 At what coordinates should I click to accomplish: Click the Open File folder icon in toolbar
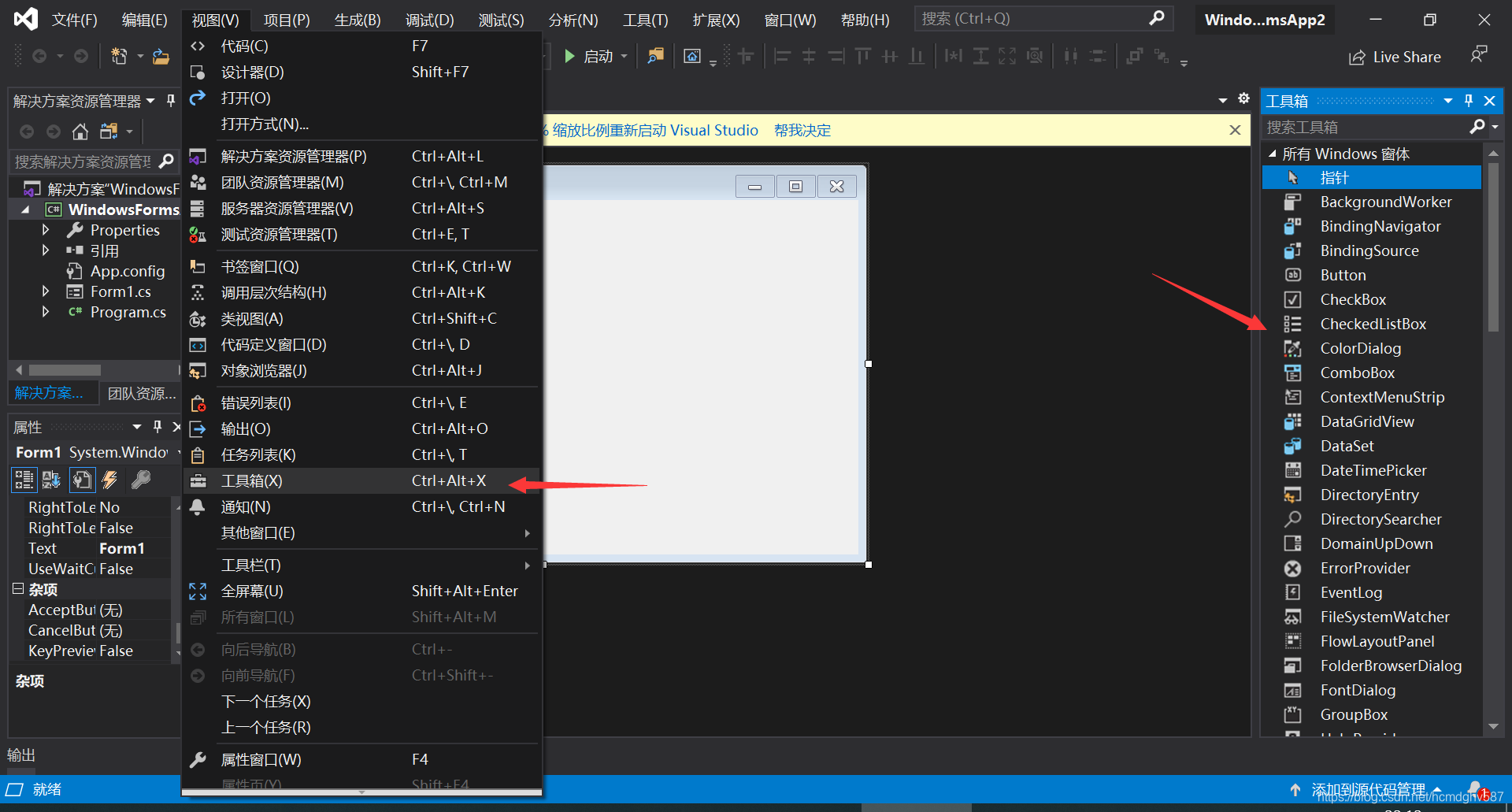(161, 56)
